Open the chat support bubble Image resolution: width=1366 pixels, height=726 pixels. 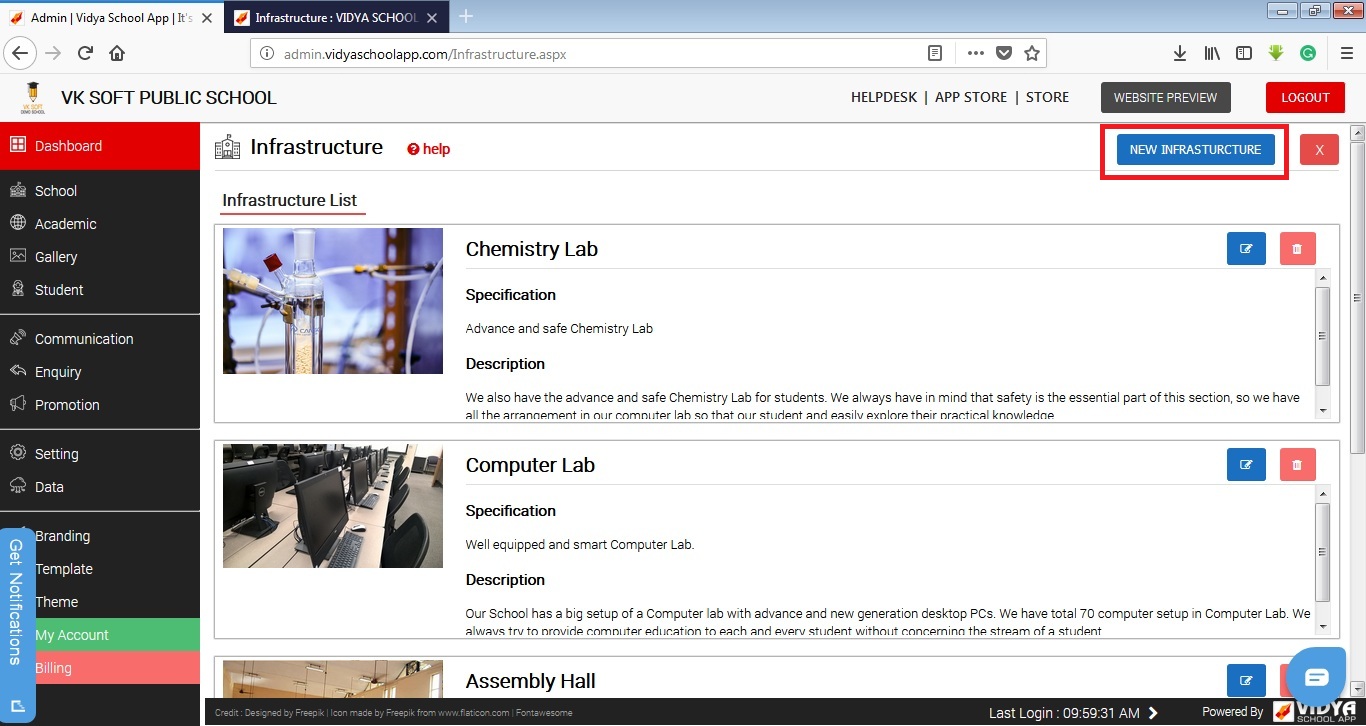coord(1317,677)
